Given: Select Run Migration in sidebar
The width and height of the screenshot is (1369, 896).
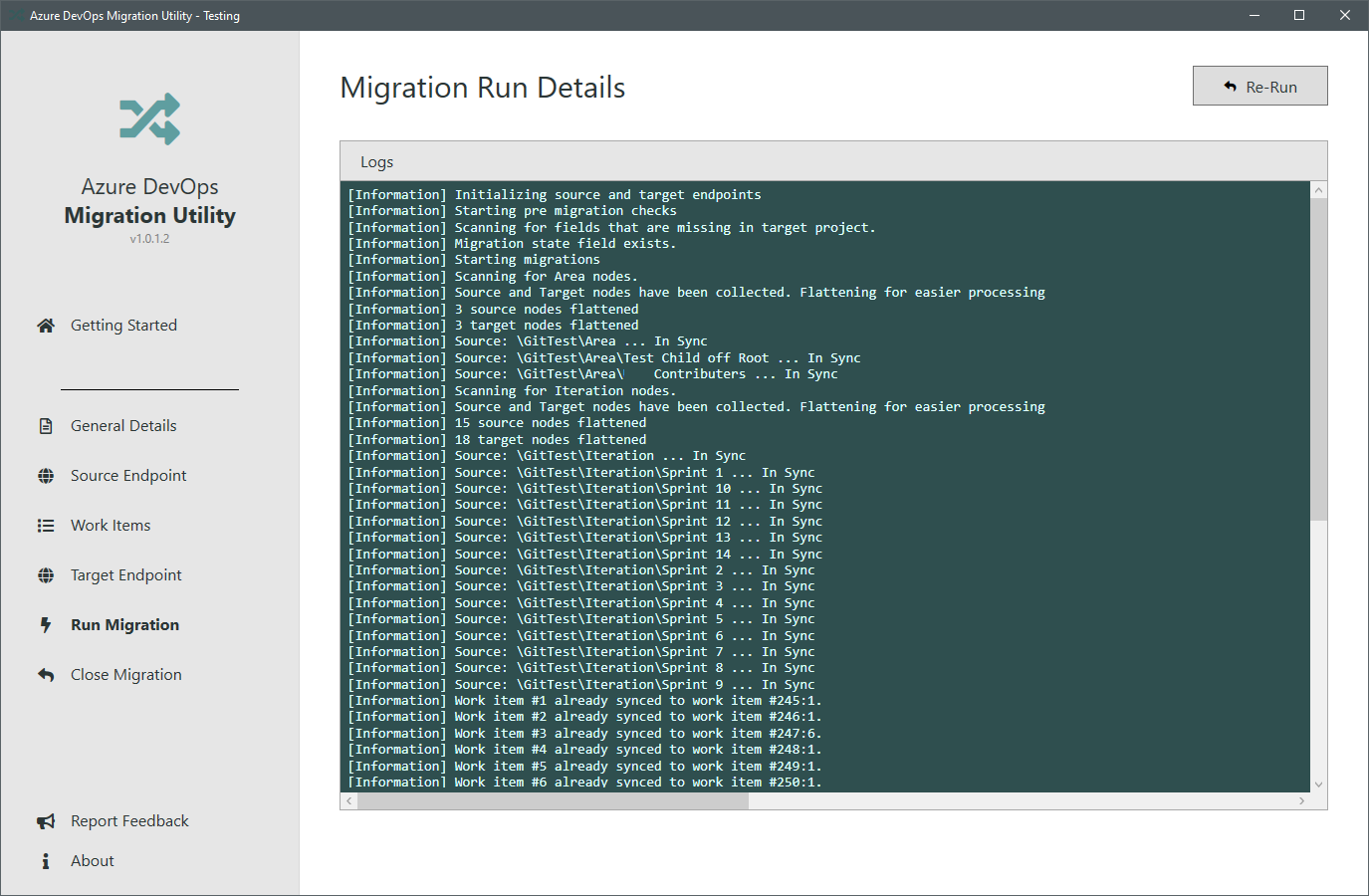Looking at the screenshot, I should [x=124, y=625].
